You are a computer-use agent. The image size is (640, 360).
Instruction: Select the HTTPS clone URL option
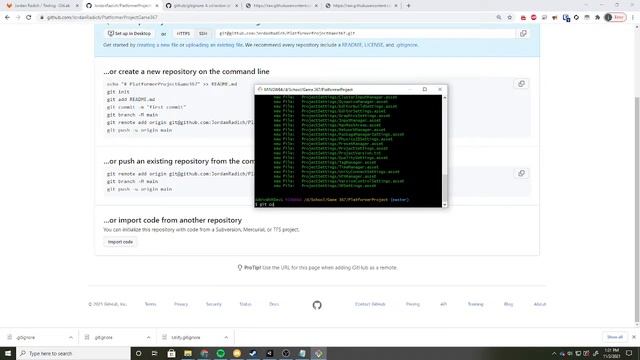pyautogui.click(x=183, y=33)
